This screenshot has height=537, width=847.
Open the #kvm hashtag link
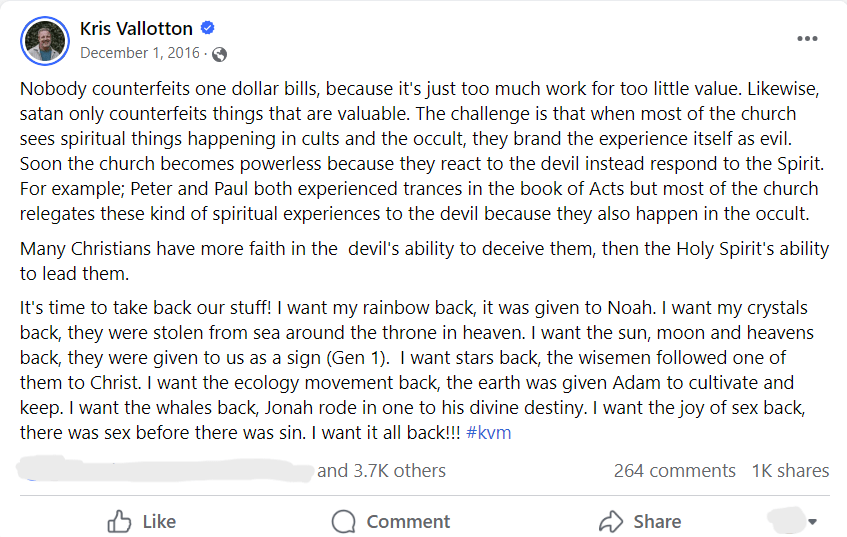coord(489,433)
